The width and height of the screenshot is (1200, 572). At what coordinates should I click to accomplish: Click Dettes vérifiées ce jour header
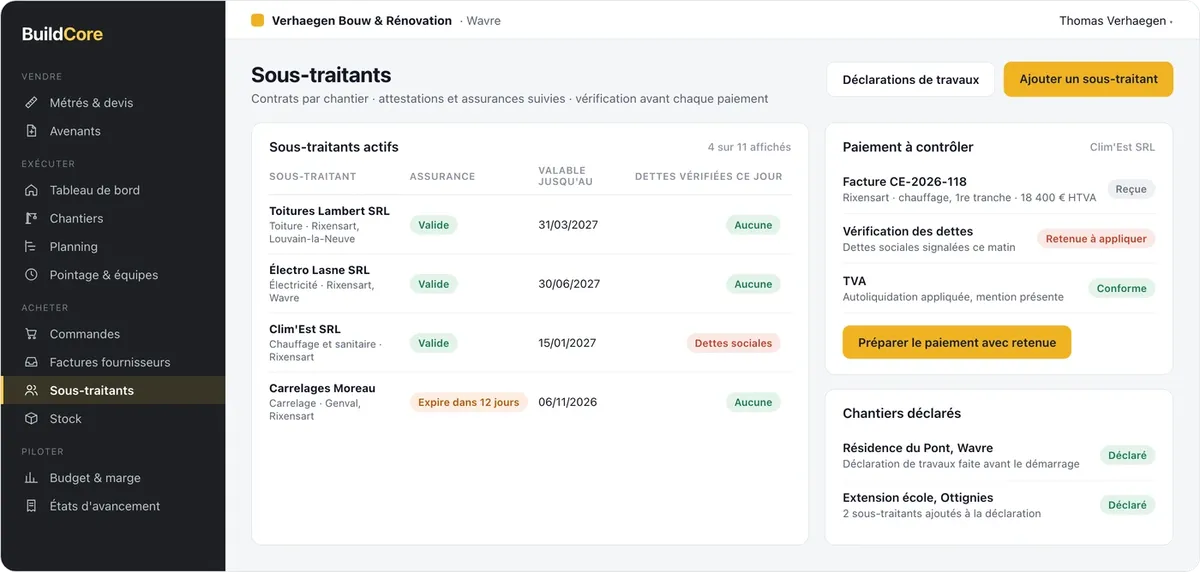[708, 176]
